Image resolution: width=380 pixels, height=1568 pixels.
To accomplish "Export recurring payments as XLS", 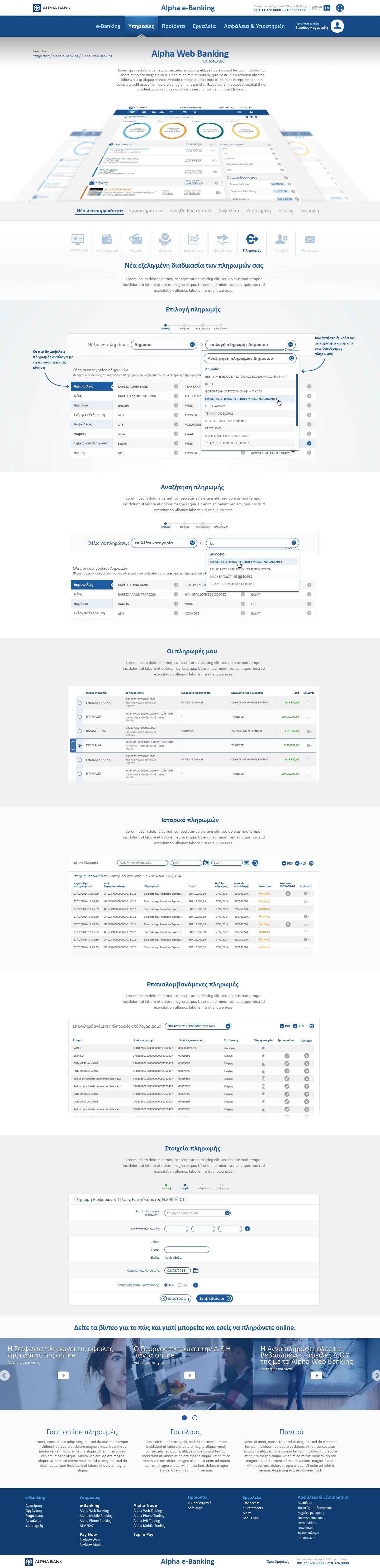I will click(x=298, y=1026).
